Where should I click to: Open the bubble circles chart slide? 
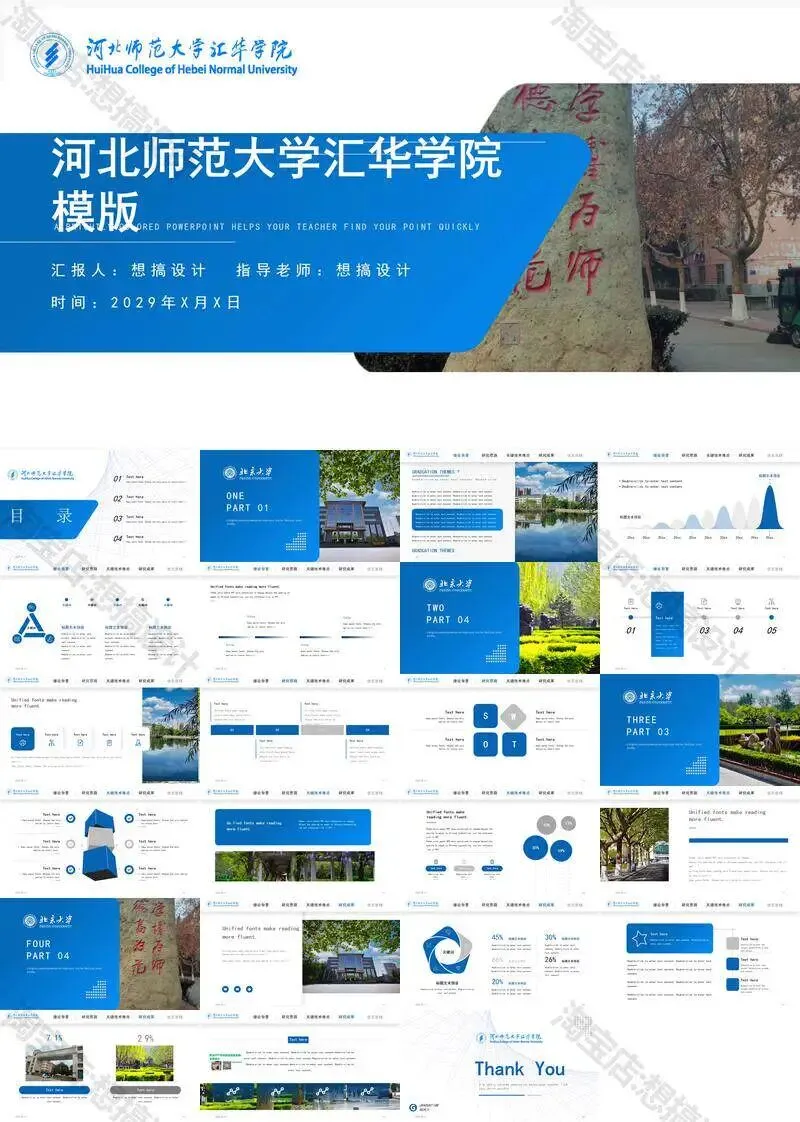pos(499,843)
